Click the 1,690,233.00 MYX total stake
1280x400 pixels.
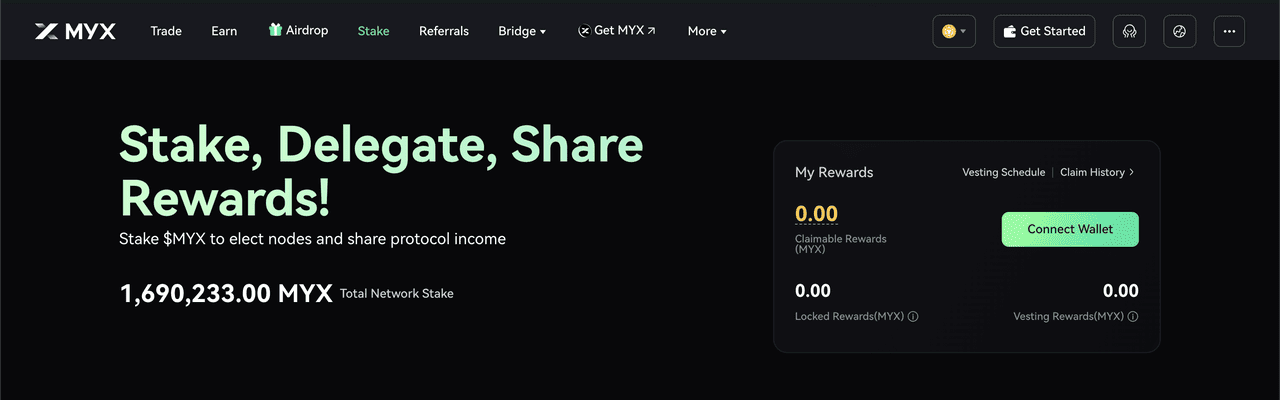pyautogui.click(x=226, y=293)
